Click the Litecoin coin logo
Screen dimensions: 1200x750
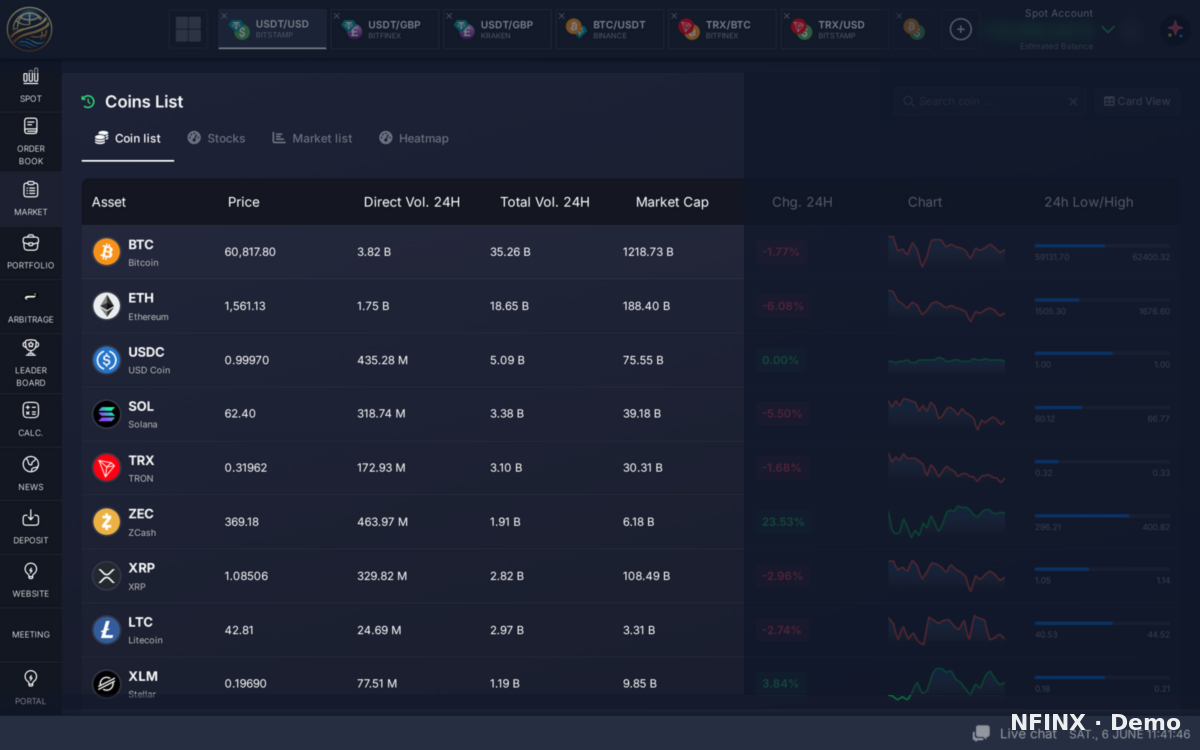pyautogui.click(x=107, y=630)
